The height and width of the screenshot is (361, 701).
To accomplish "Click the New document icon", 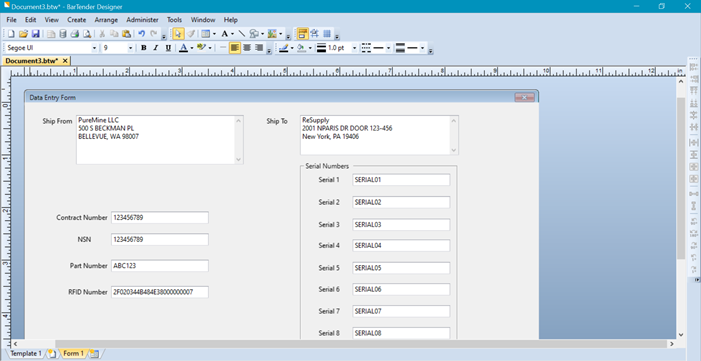I will (11, 34).
